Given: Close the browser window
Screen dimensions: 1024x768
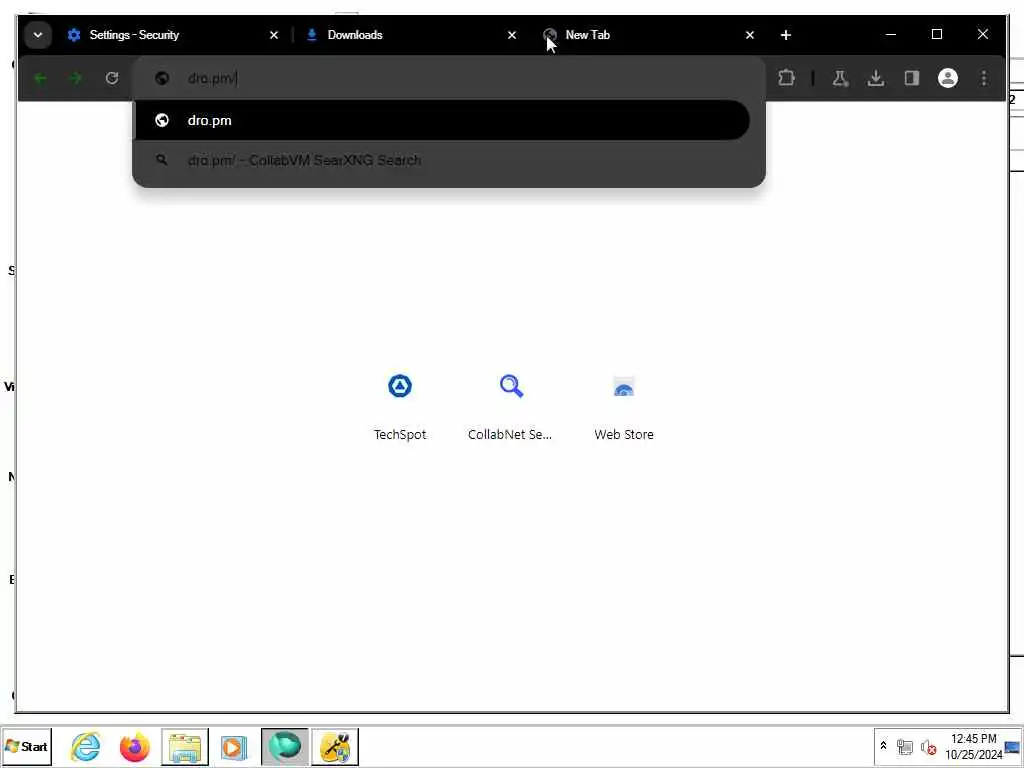Looking at the screenshot, I should tap(982, 35).
